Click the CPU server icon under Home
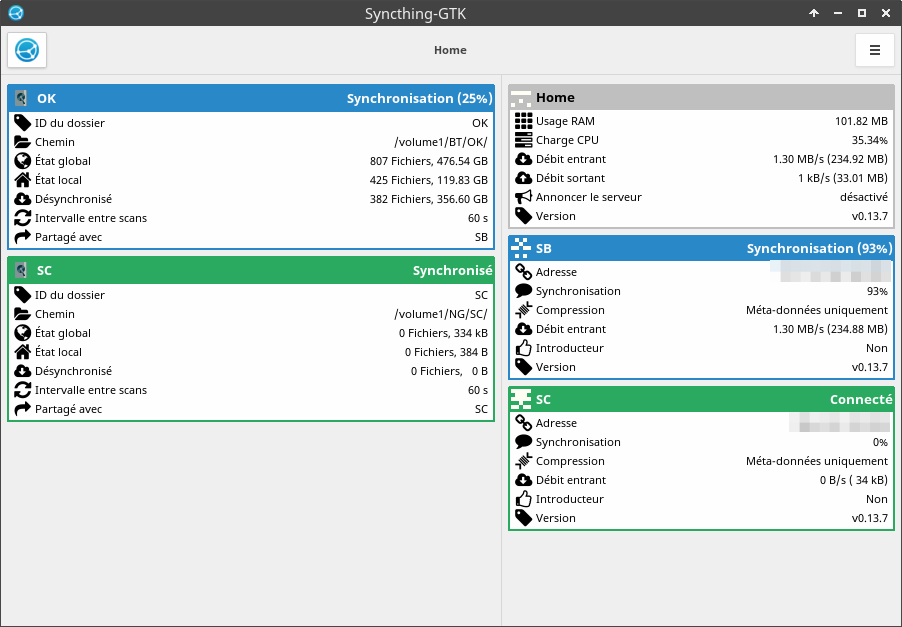The height and width of the screenshot is (627, 902). [523, 140]
